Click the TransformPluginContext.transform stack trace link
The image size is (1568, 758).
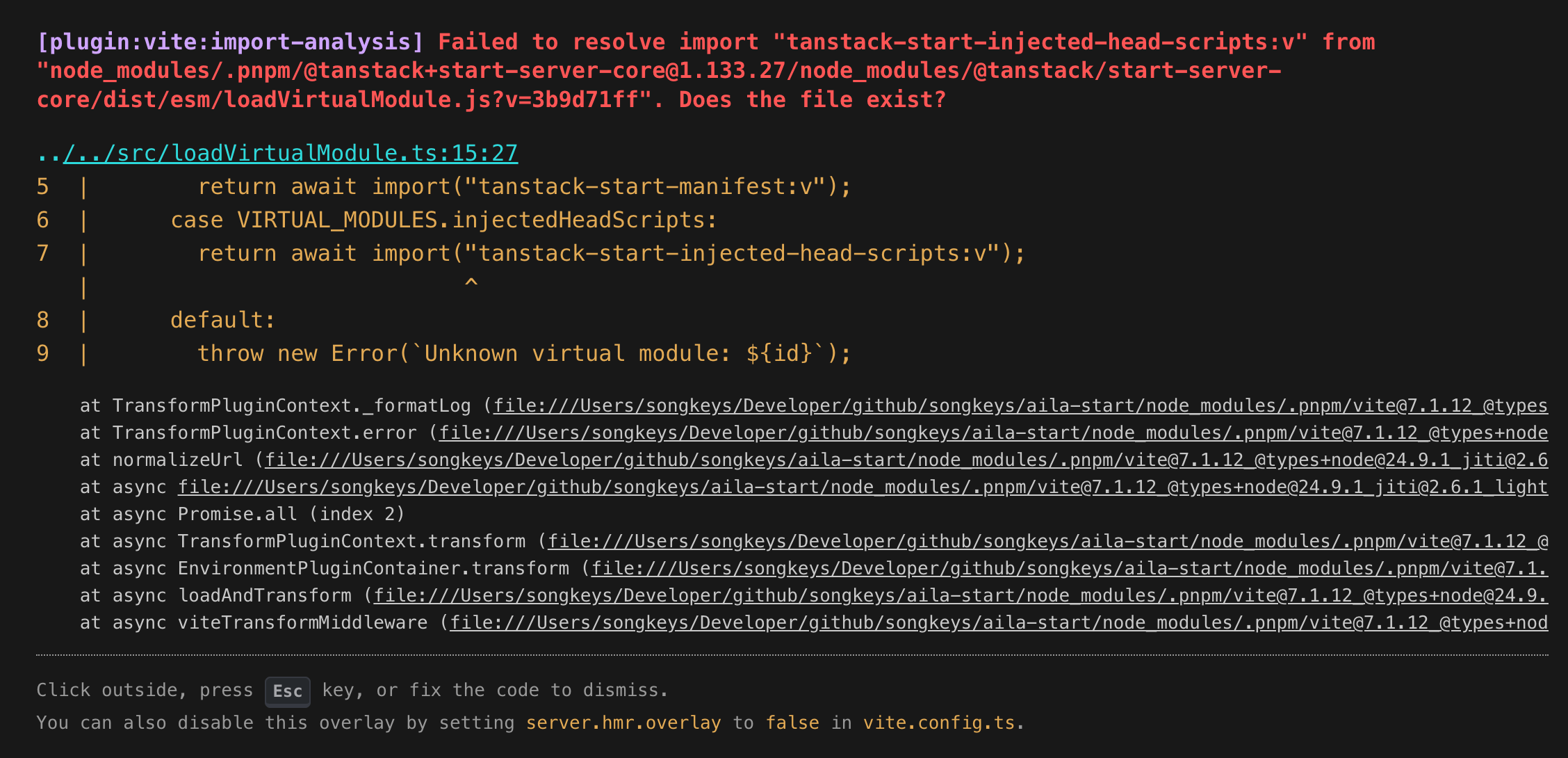[x=1047, y=541]
